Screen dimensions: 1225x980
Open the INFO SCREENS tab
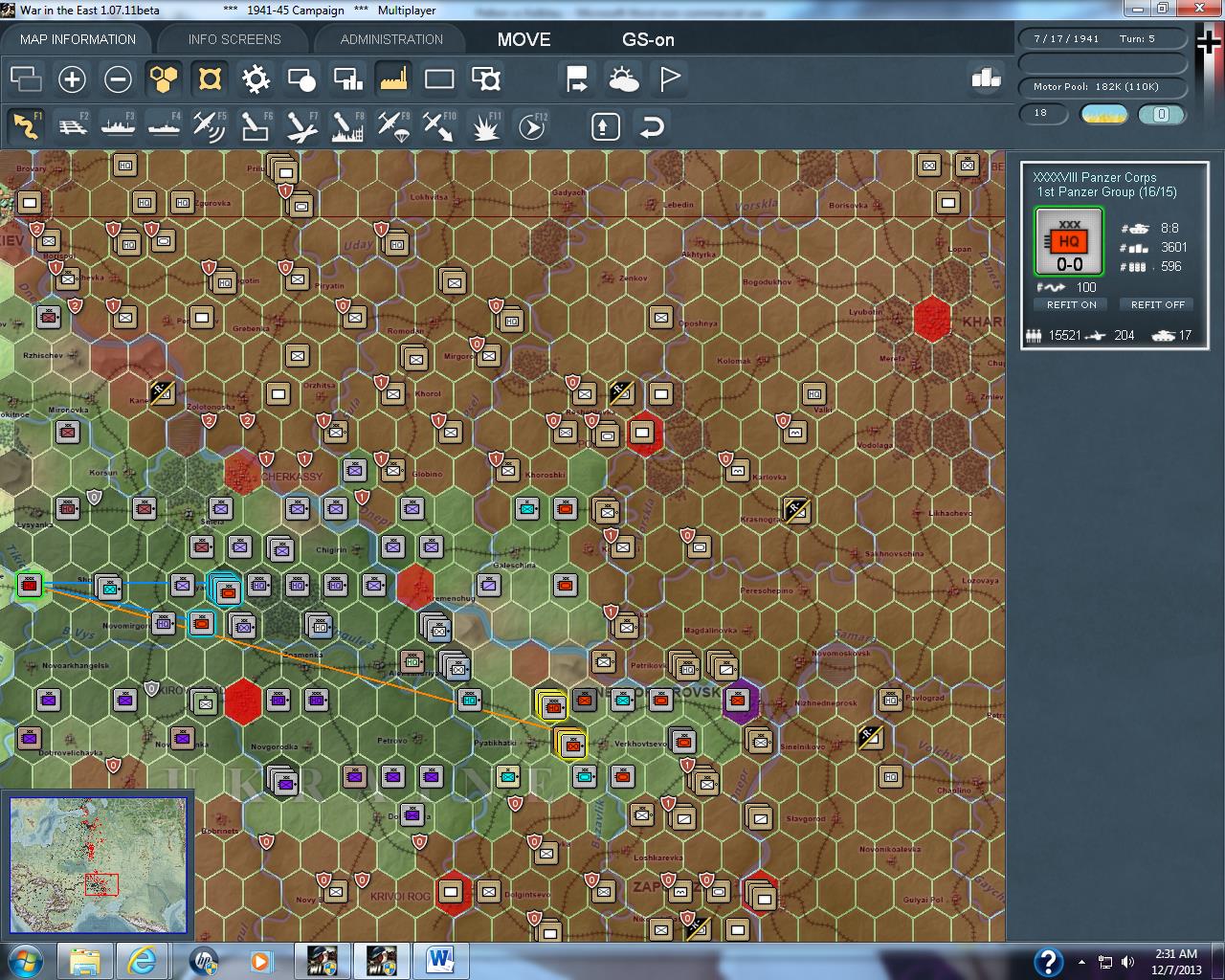234,39
